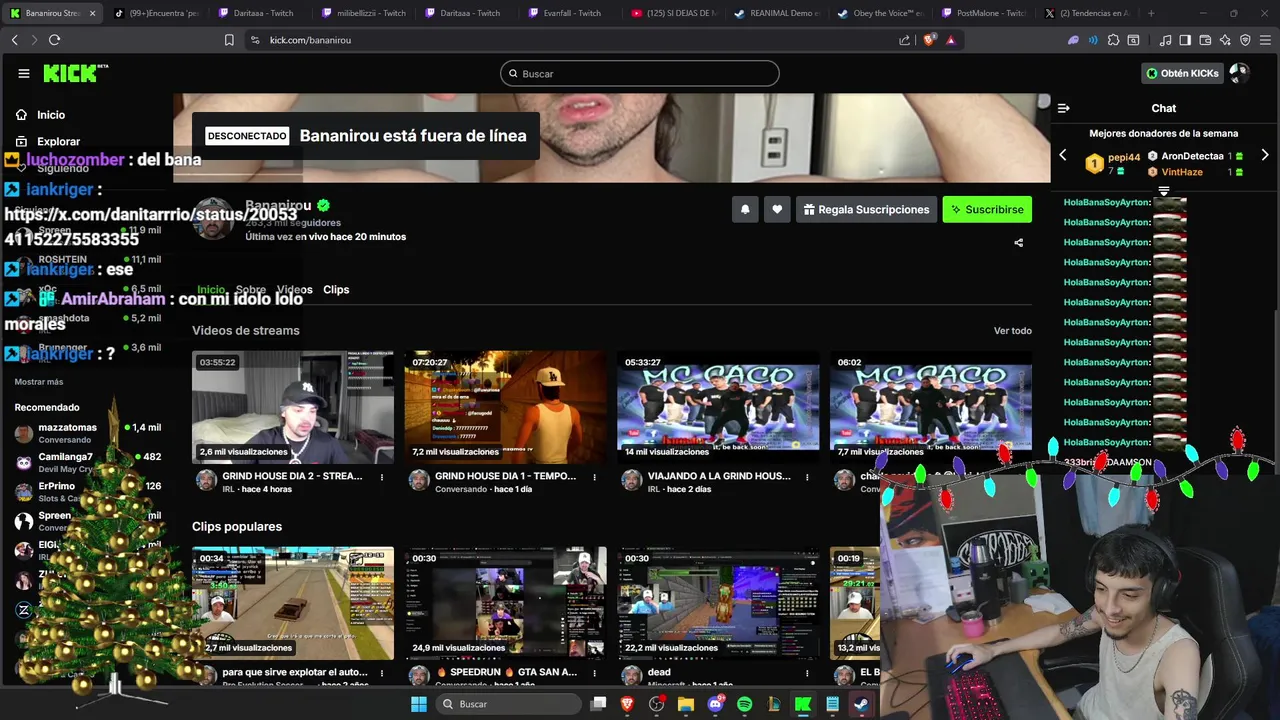The image size is (1280, 720).
Task: Click the taskbar Buscar search box
Action: [x=509, y=704]
